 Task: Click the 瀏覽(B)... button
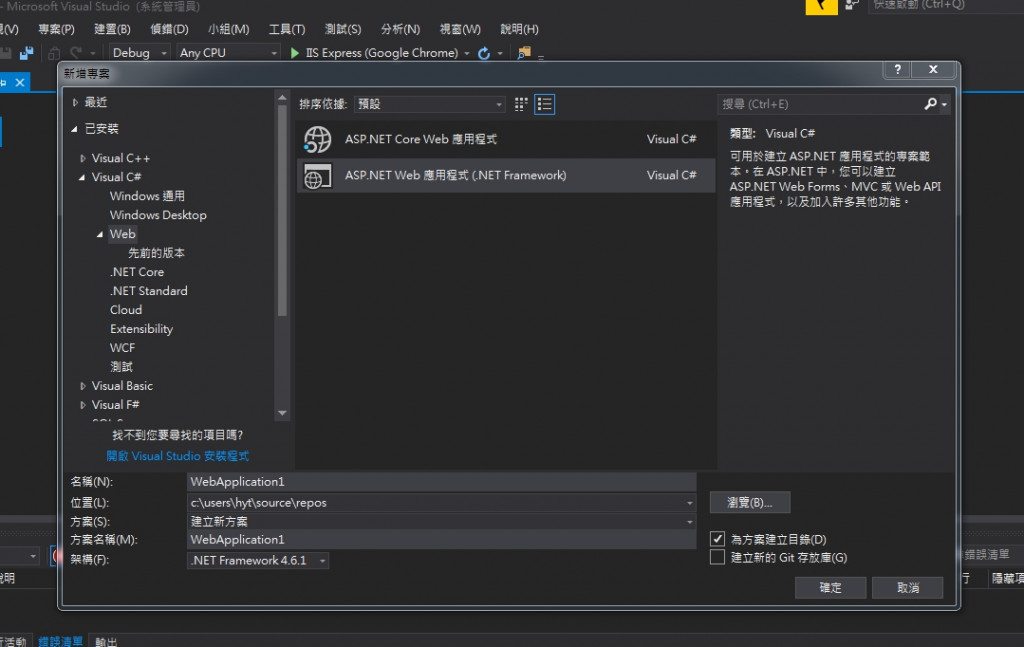750,503
